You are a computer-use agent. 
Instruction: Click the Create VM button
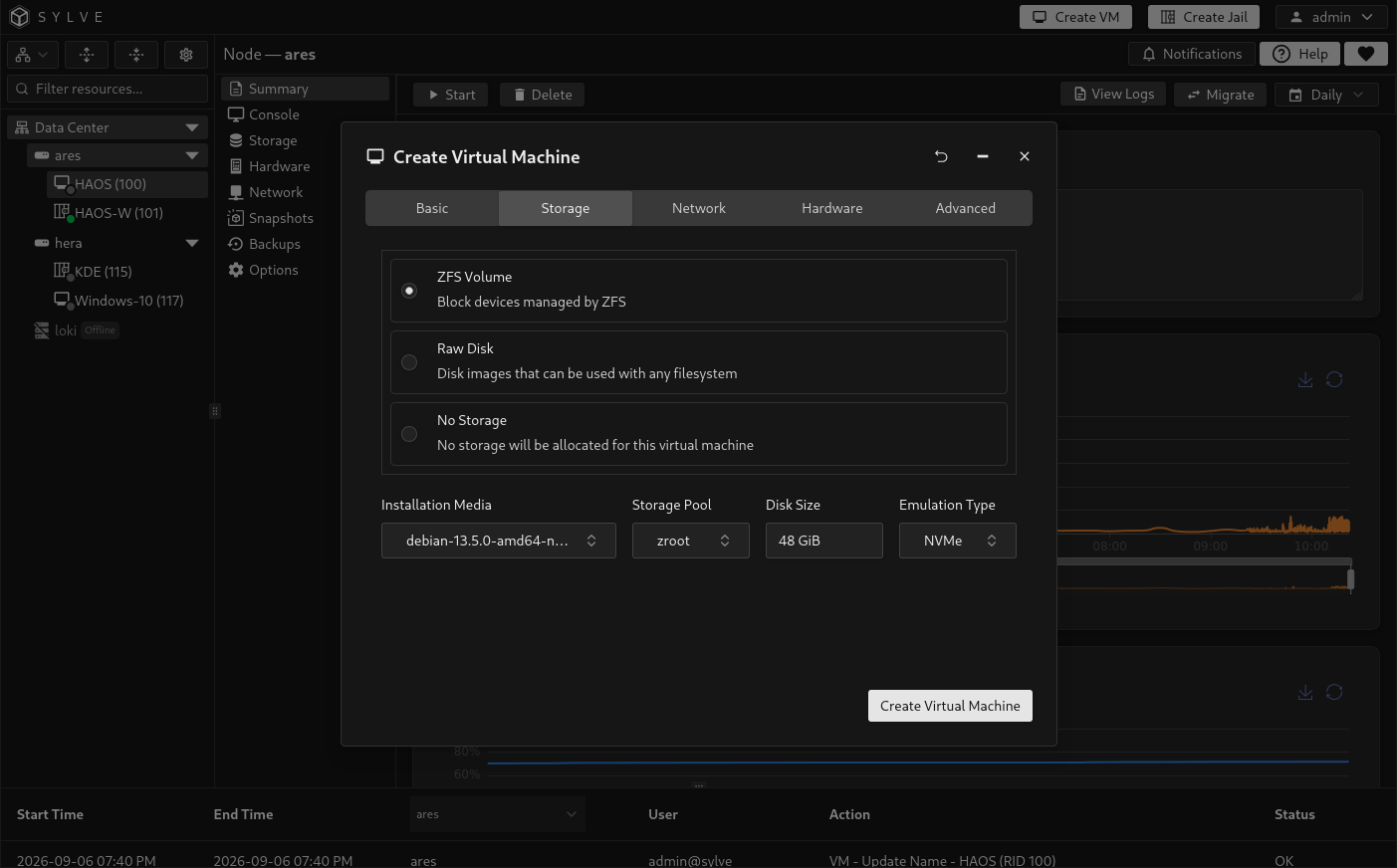[x=1075, y=17]
